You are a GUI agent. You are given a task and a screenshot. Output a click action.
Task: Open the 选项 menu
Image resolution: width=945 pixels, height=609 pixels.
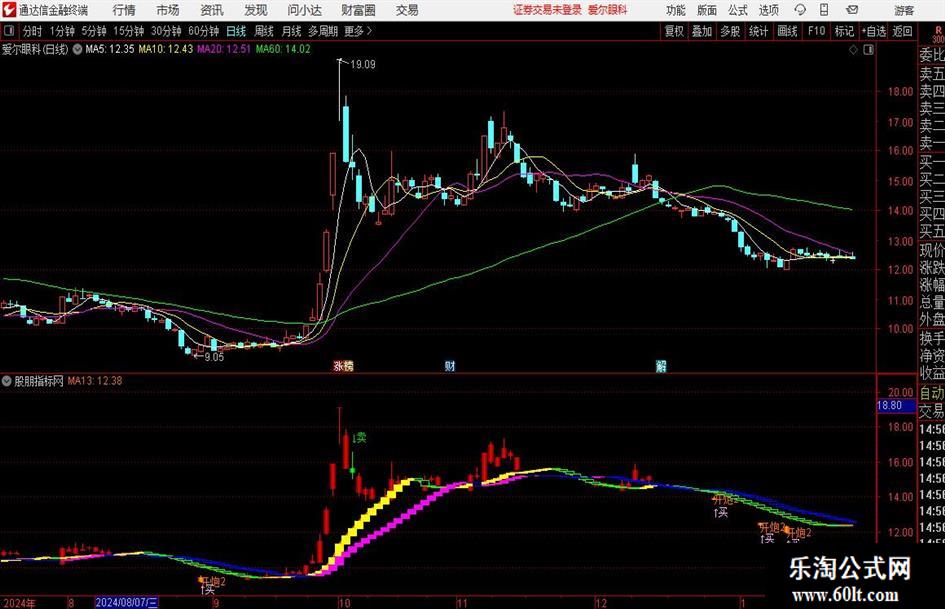click(x=769, y=10)
